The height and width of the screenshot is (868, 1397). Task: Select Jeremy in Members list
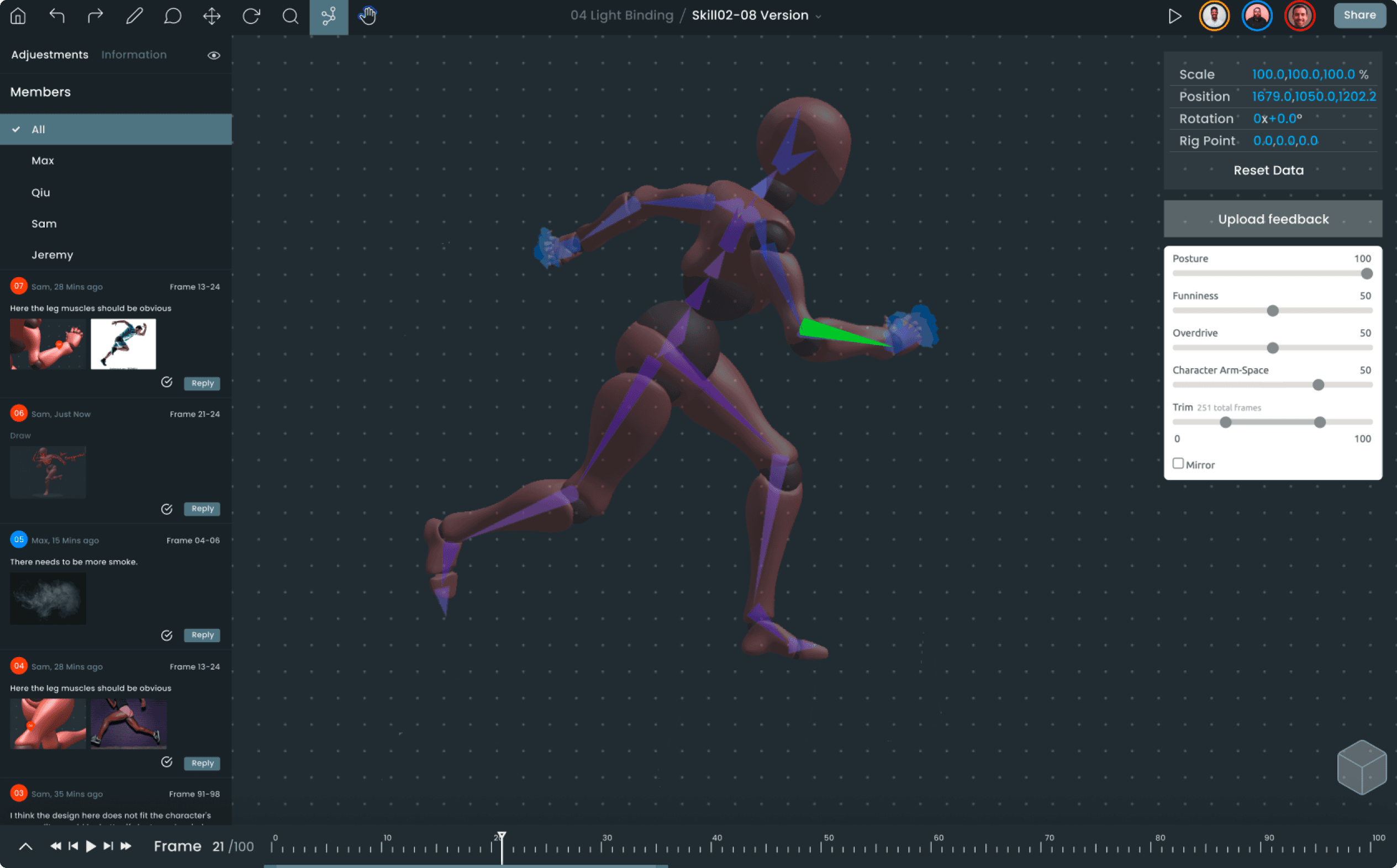[52, 255]
